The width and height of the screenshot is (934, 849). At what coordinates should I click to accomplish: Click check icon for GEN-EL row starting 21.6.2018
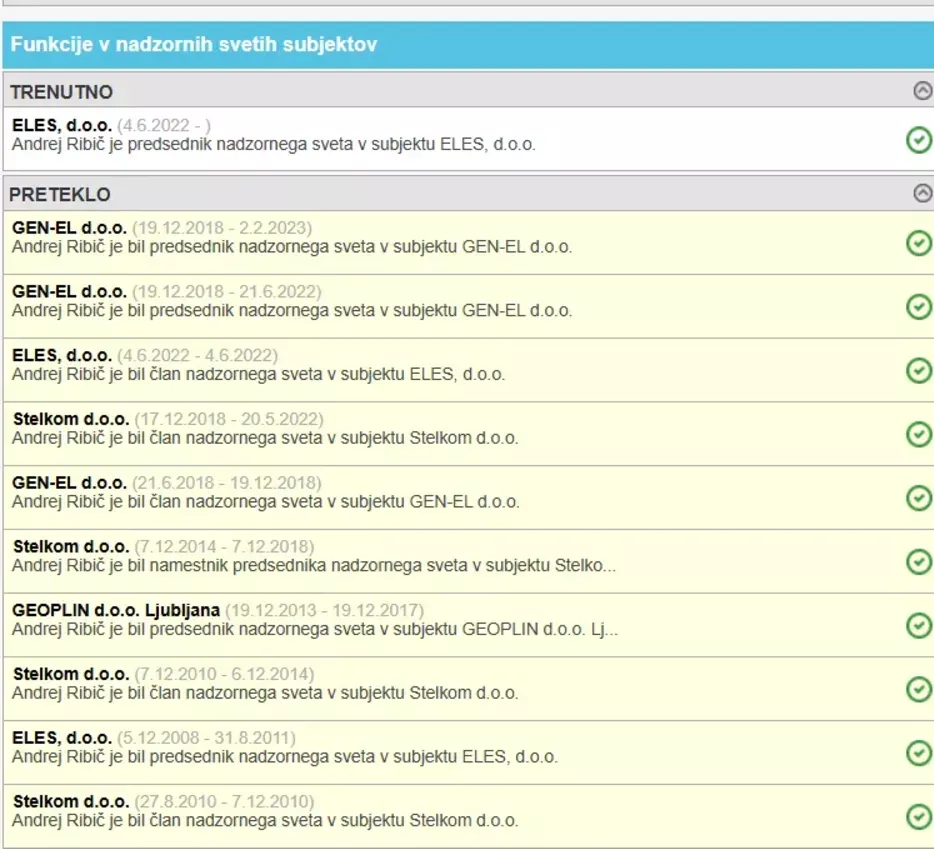(x=918, y=498)
